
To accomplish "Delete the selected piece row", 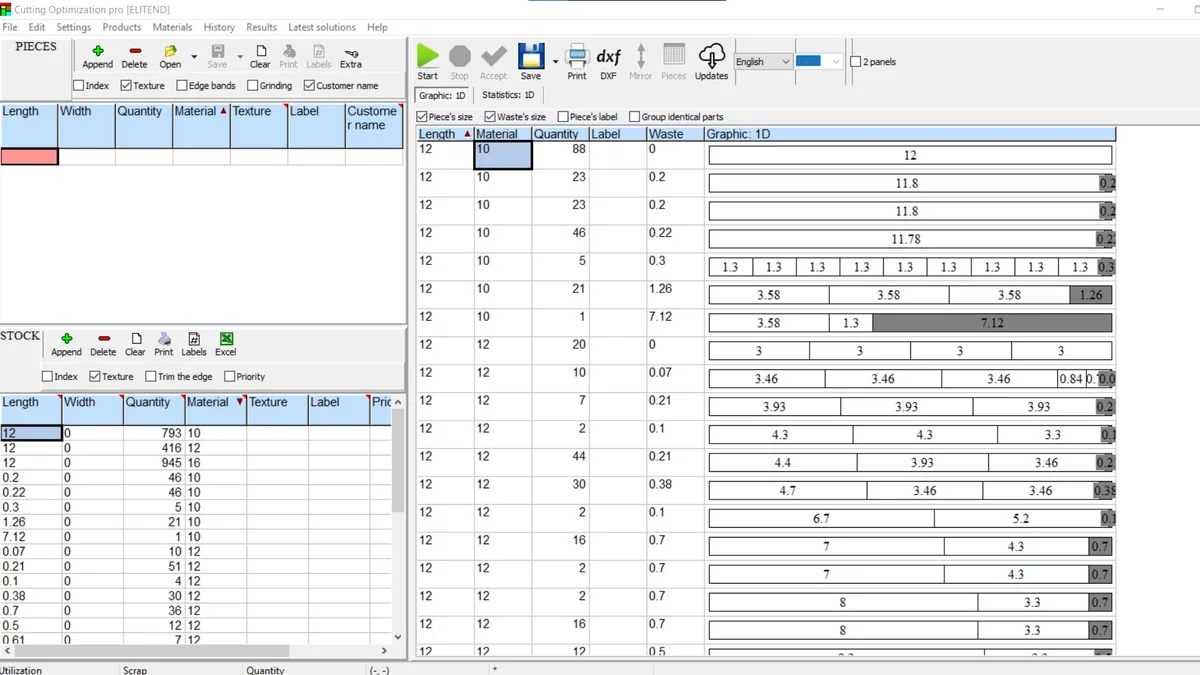I will click(x=134, y=56).
